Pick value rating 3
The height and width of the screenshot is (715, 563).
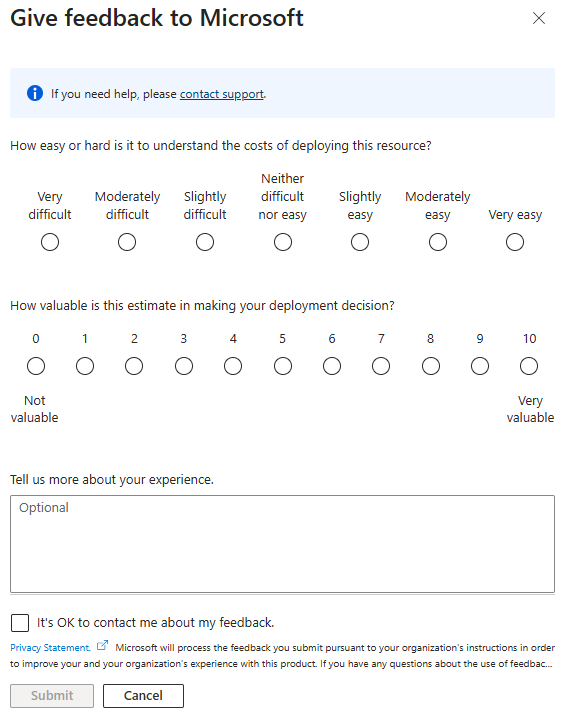[x=184, y=366]
